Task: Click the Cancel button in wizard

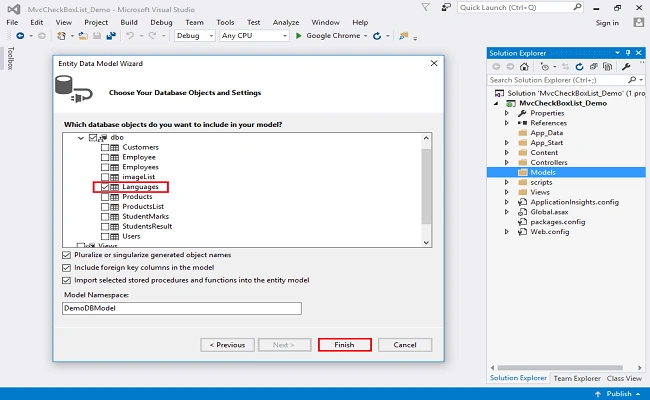Action: tap(405, 345)
